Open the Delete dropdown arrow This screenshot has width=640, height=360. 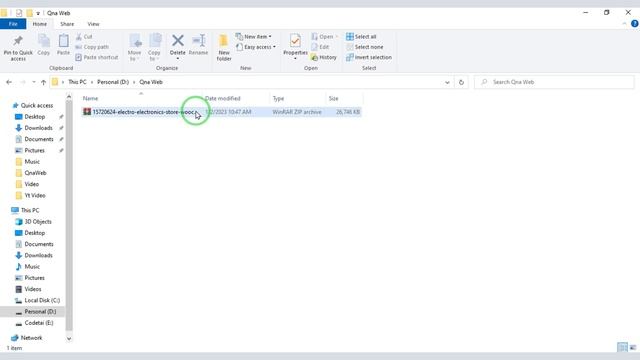[178, 59]
